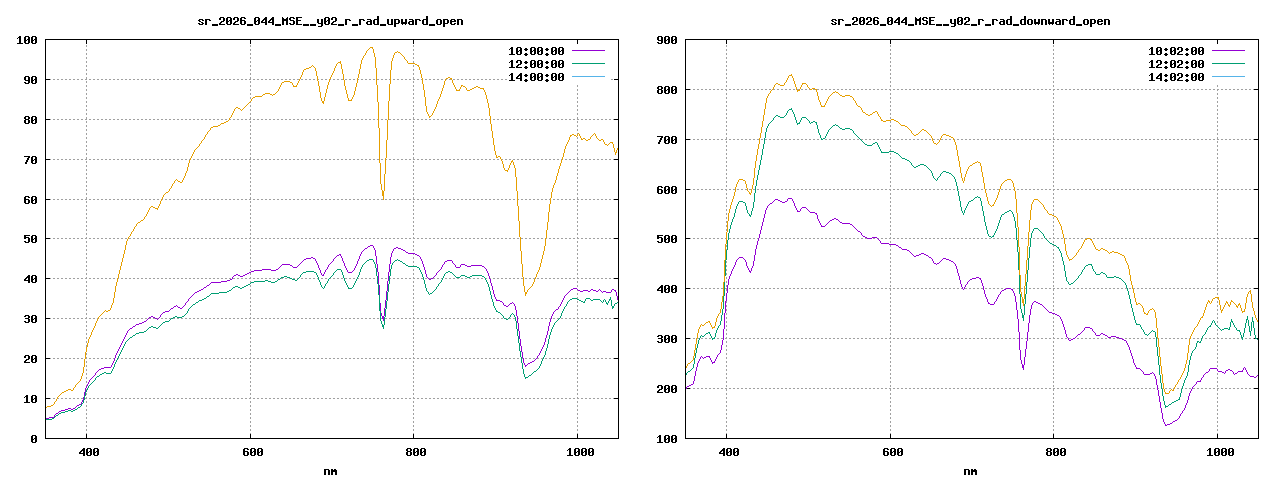Click purple line sample beside 10:00:00
1280x480 pixels.
coord(589,51)
